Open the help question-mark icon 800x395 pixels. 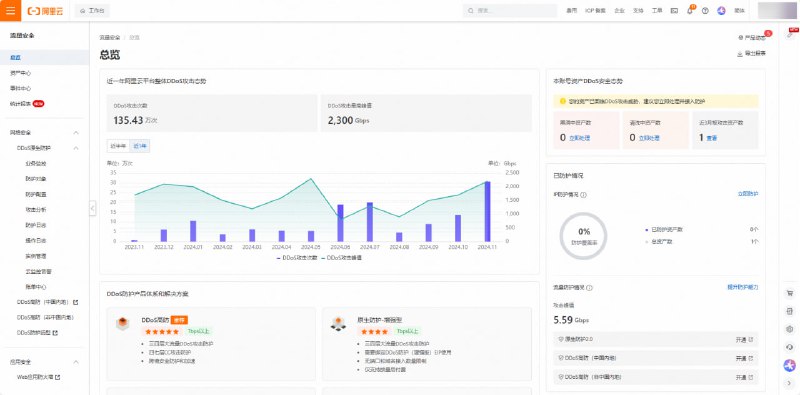705,11
